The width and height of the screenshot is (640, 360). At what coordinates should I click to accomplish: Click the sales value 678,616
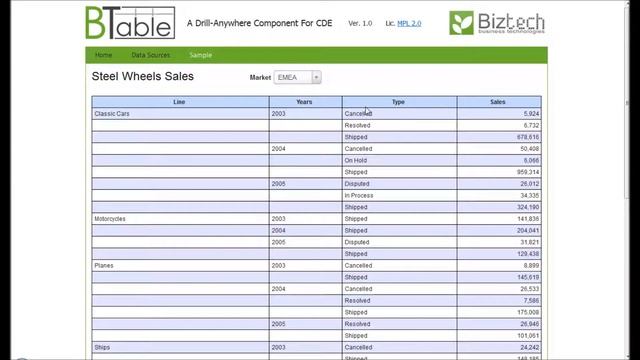point(528,137)
